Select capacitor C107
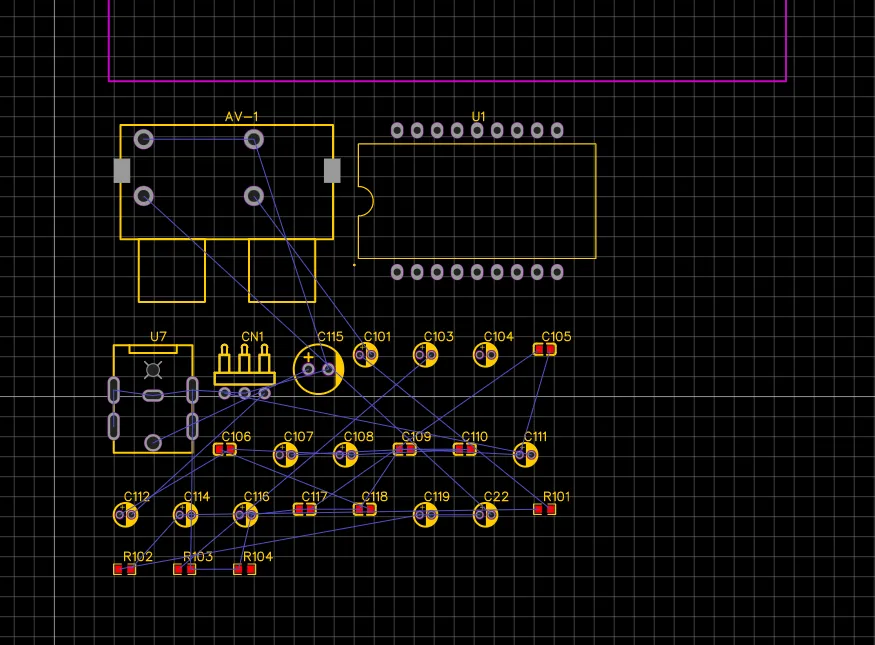The height and width of the screenshot is (645, 875). coord(286,455)
